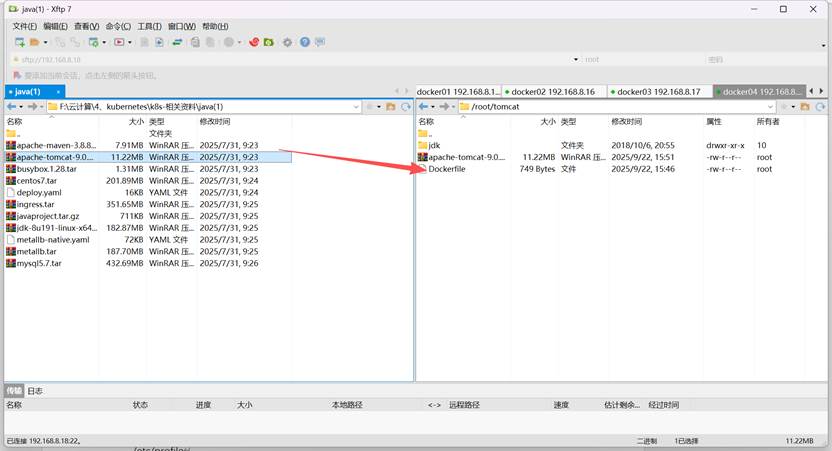832x451 pixels.
Task: Click the green synchronize arrows toolbar icon
Action: [177, 42]
